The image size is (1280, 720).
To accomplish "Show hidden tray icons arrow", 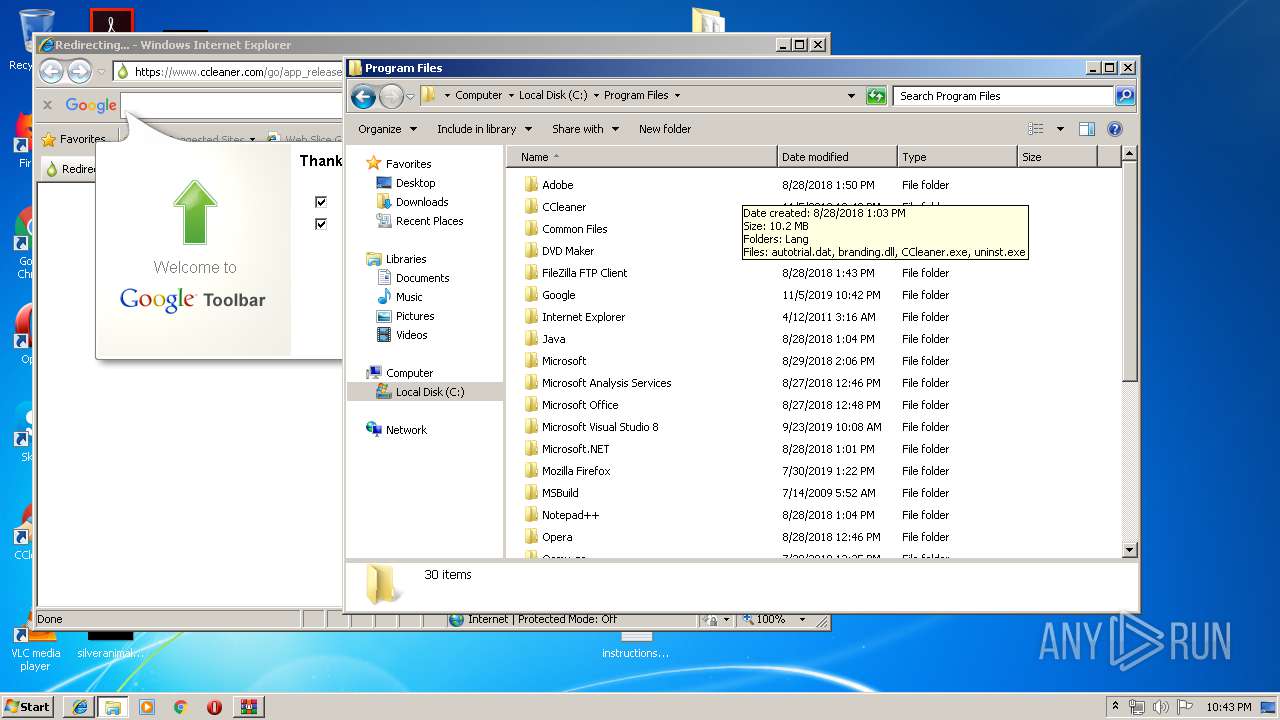I will pyautogui.click(x=1116, y=707).
